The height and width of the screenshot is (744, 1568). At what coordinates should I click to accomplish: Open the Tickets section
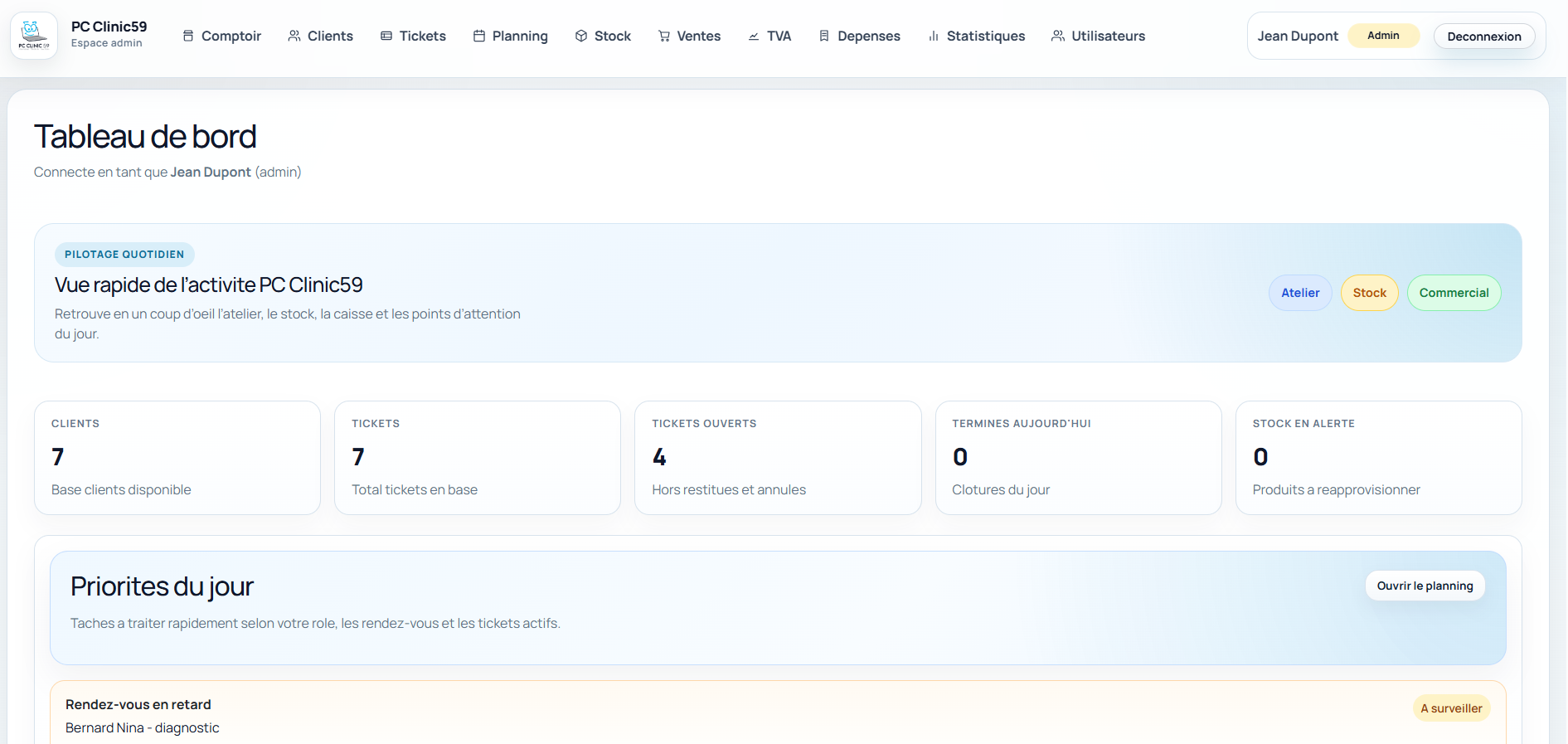tap(414, 36)
